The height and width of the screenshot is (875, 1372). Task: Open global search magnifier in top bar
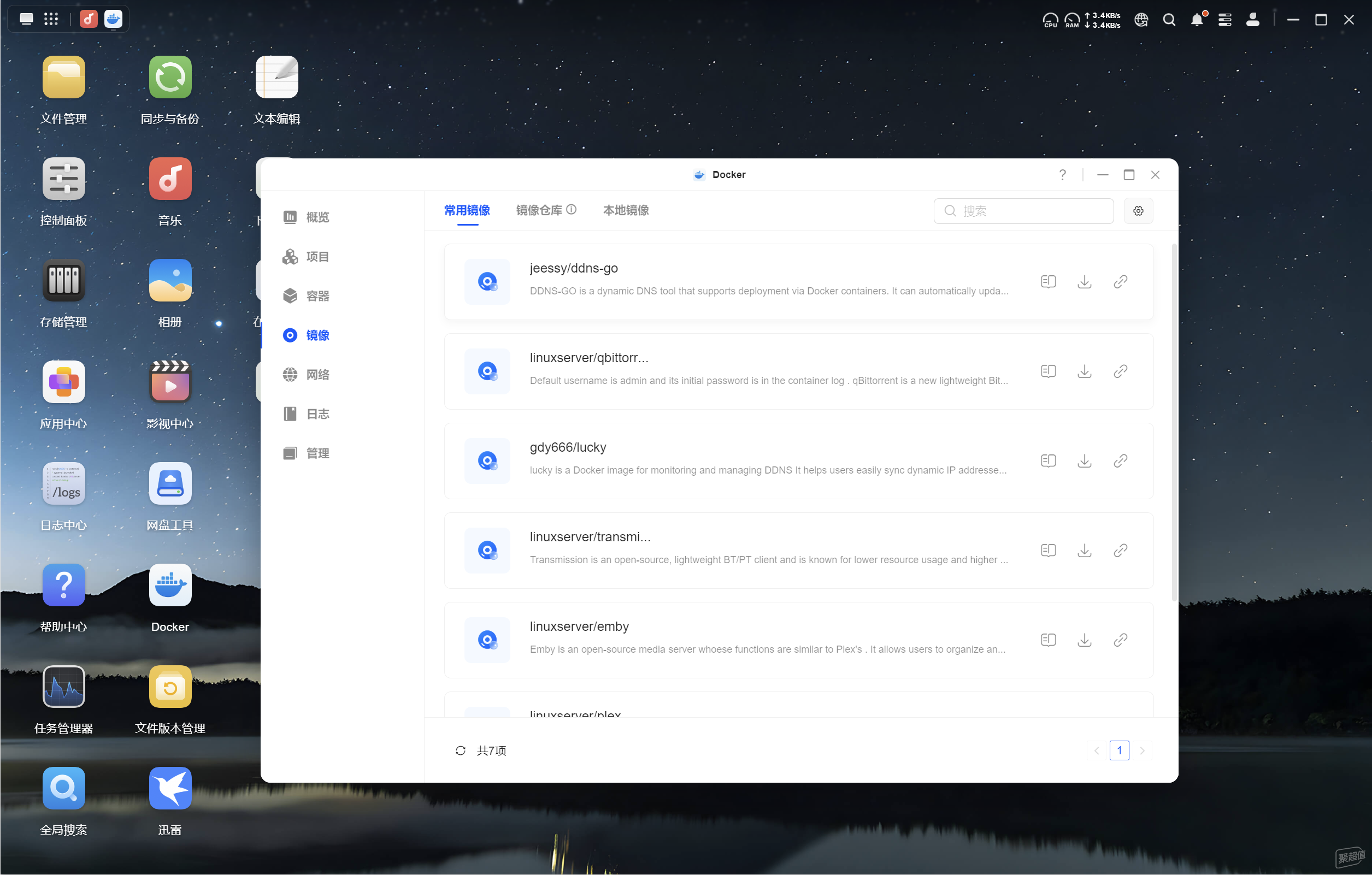[x=1169, y=19]
